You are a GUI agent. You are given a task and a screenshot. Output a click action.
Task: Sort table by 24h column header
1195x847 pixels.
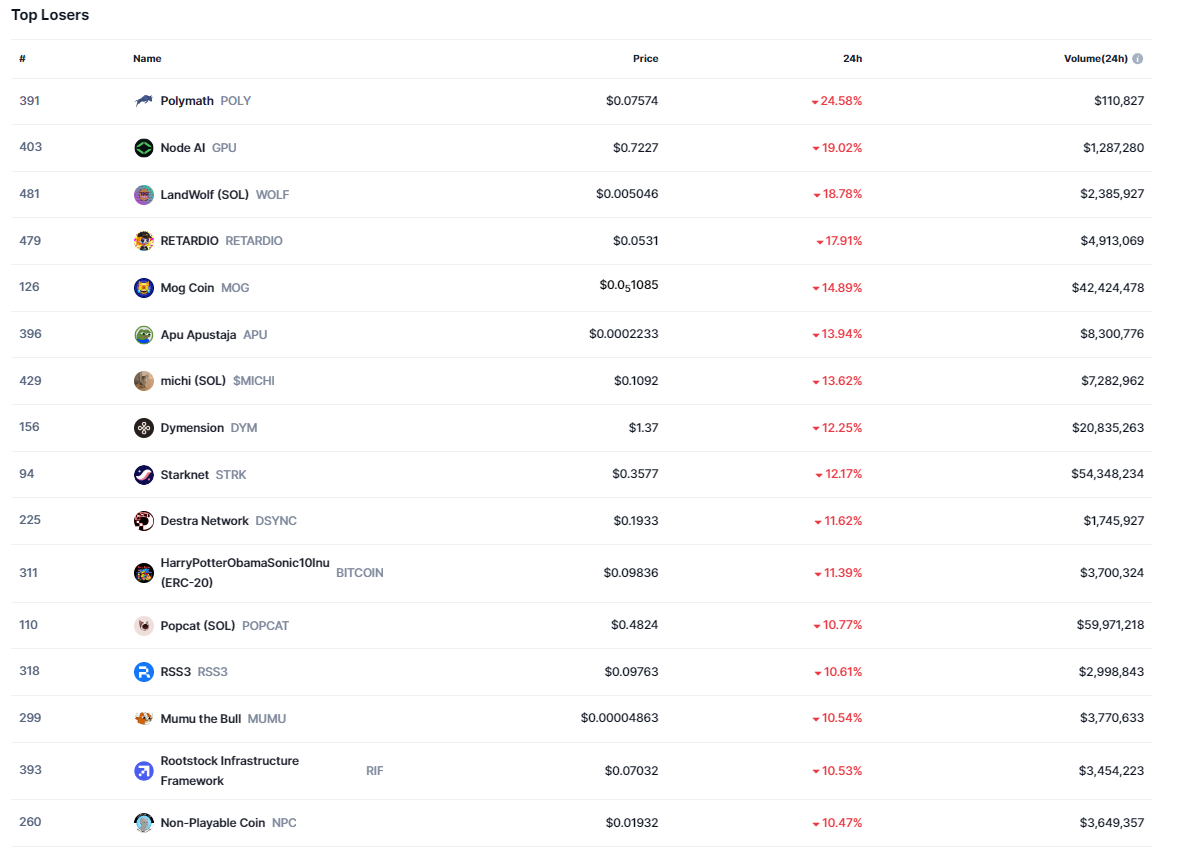[x=852, y=59]
